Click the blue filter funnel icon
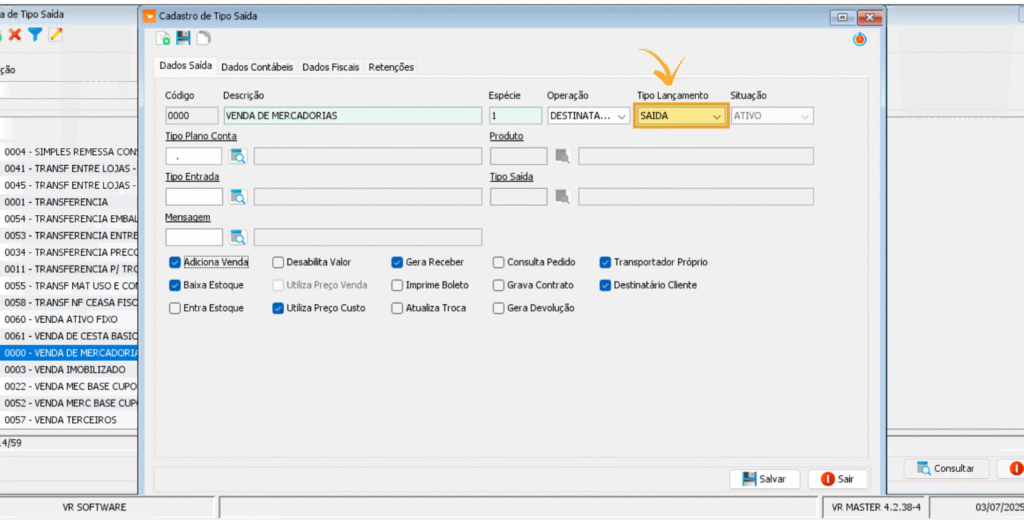 (x=35, y=35)
